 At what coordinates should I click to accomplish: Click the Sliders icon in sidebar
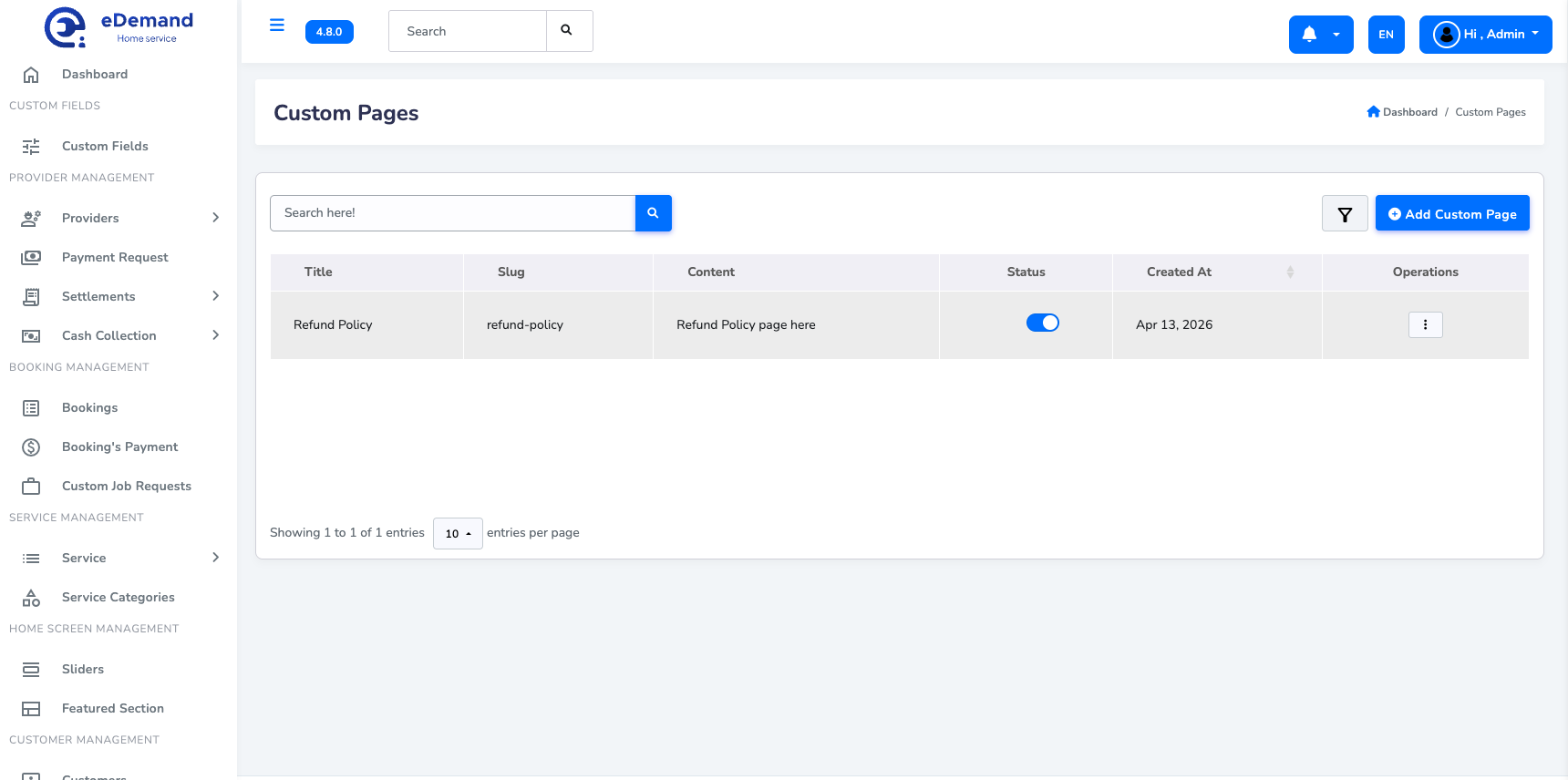coord(31,670)
